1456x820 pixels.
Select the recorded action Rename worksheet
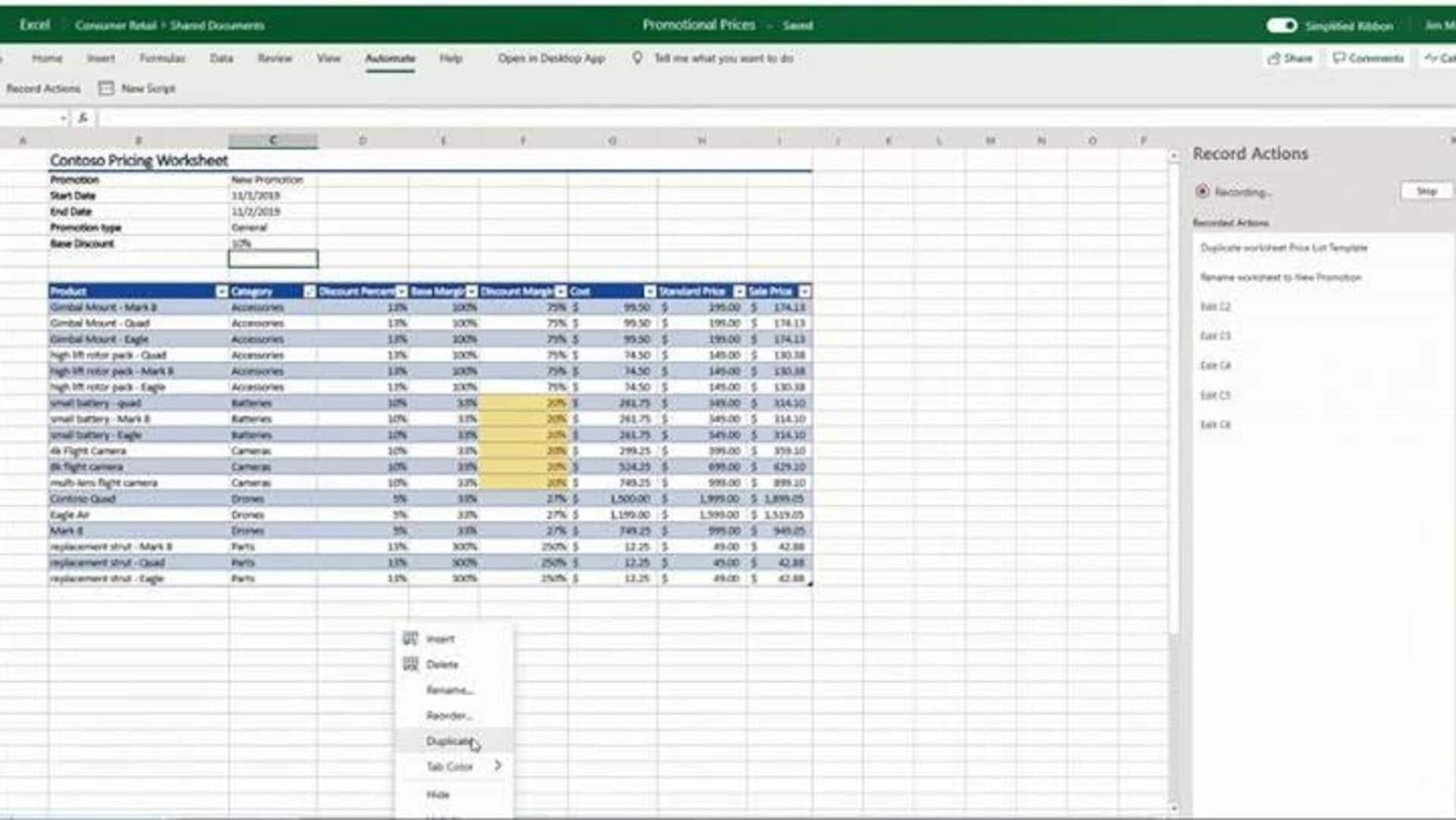pos(1281,277)
